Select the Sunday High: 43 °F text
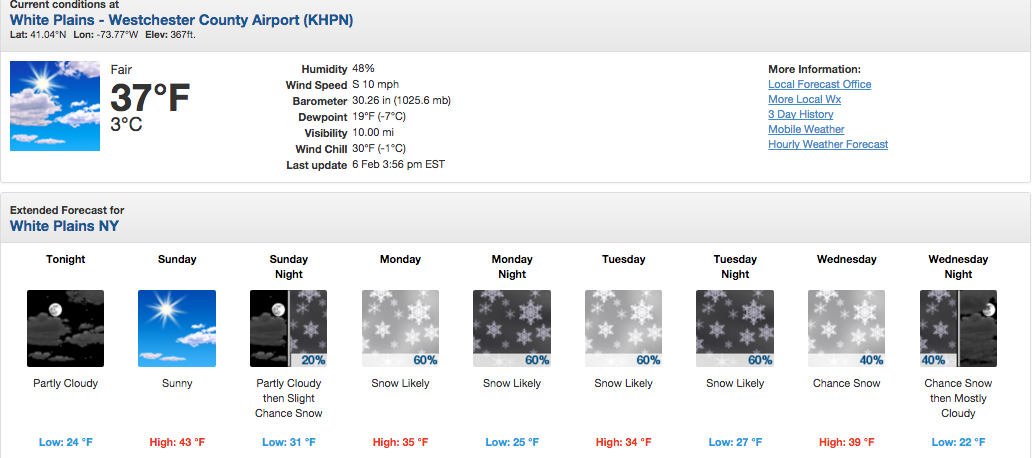The height and width of the screenshot is (458, 1032). [177, 442]
